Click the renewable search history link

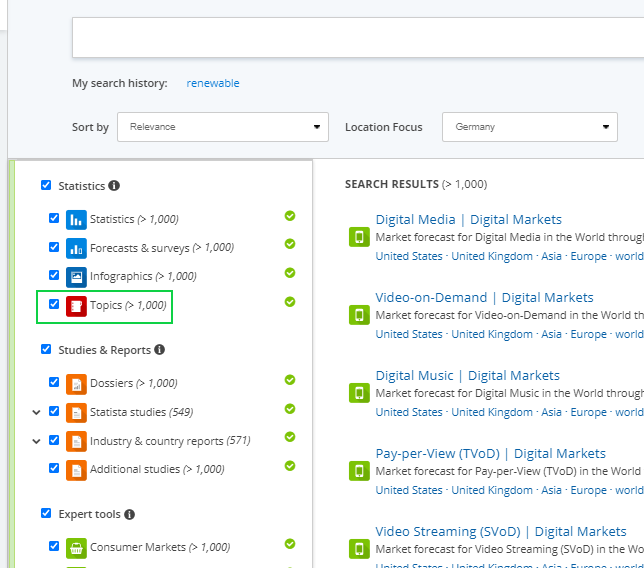point(213,83)
